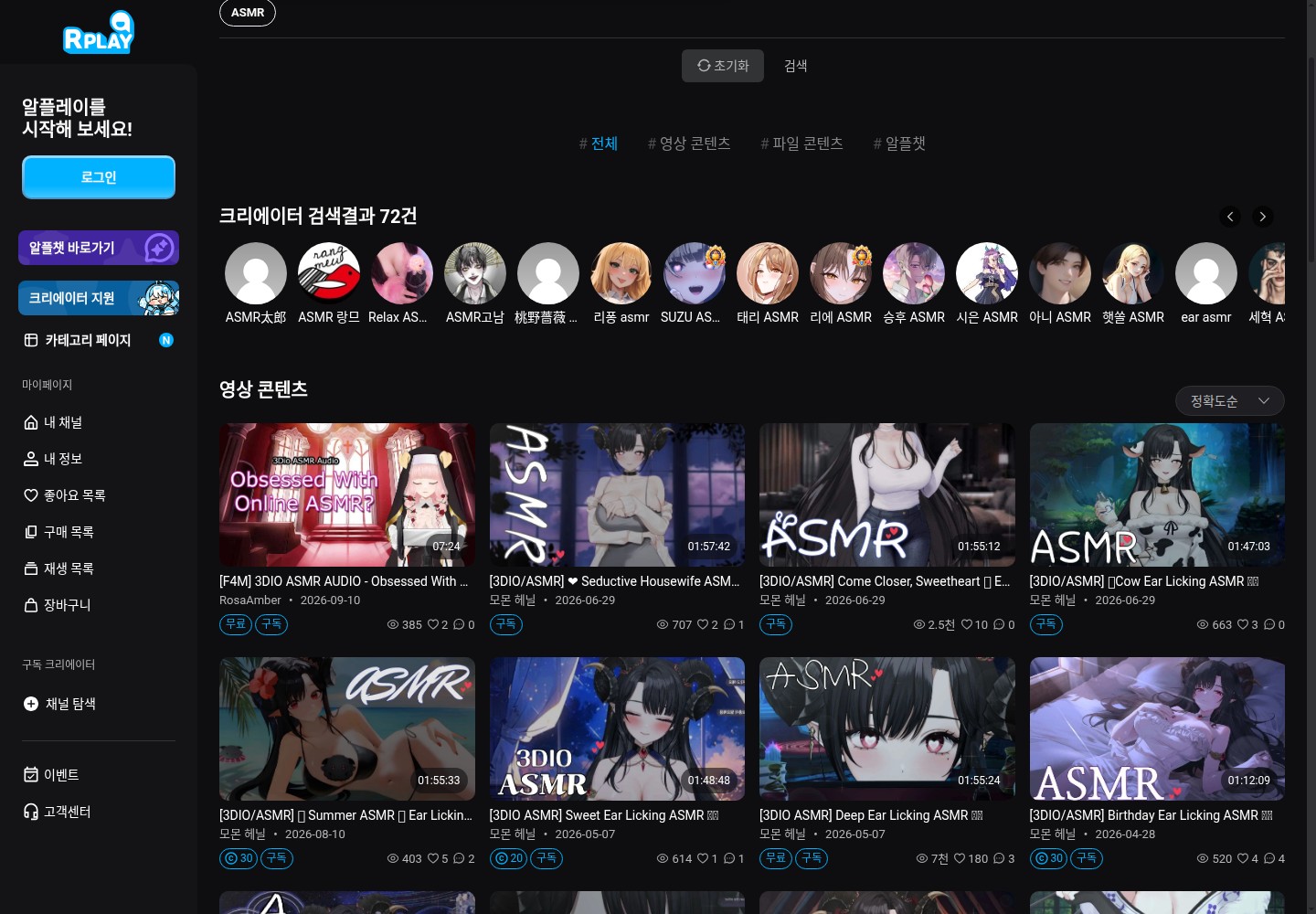Viewport: 1316px width, 914px height.
Task: Open 이벤트 calendar item
Action: (51, 775)
